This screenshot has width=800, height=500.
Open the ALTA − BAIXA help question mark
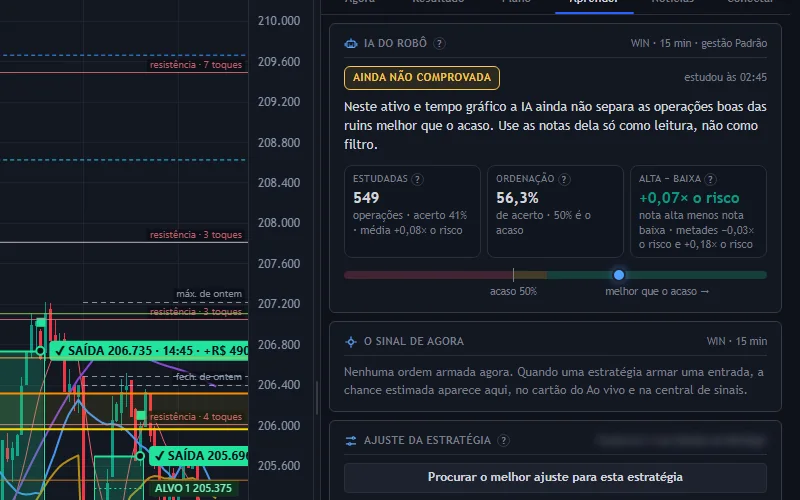click(710, 179)
